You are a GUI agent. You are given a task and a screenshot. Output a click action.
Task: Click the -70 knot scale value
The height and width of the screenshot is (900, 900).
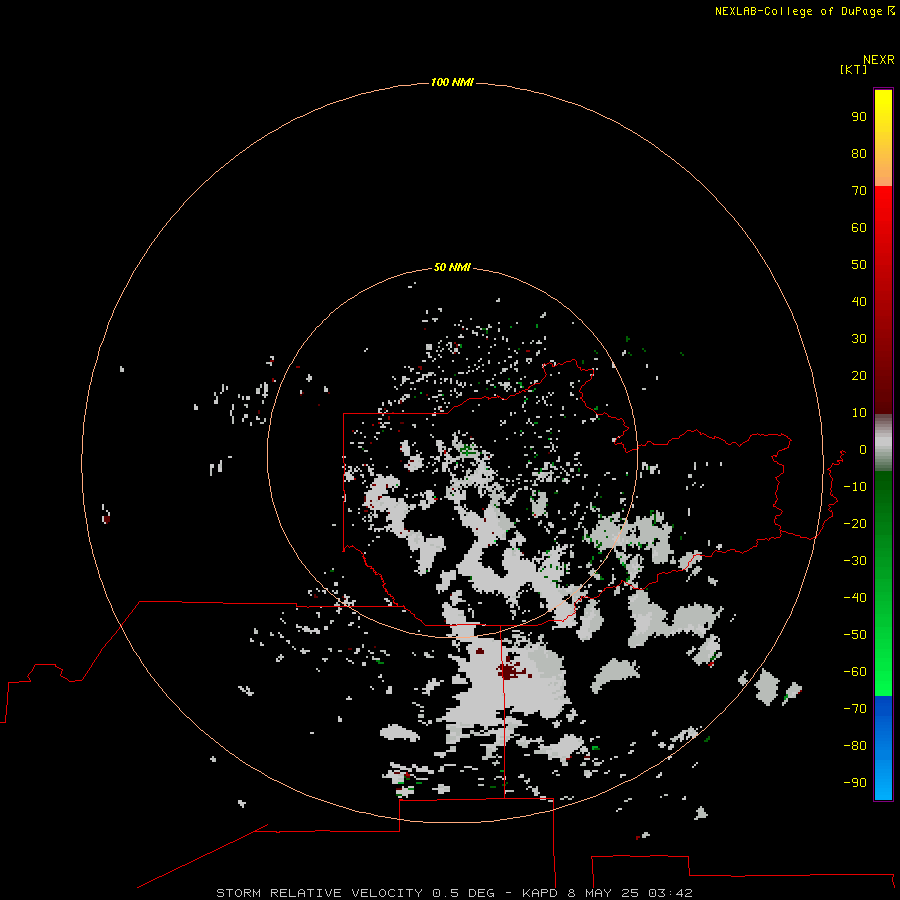click(x=855, y=708)
